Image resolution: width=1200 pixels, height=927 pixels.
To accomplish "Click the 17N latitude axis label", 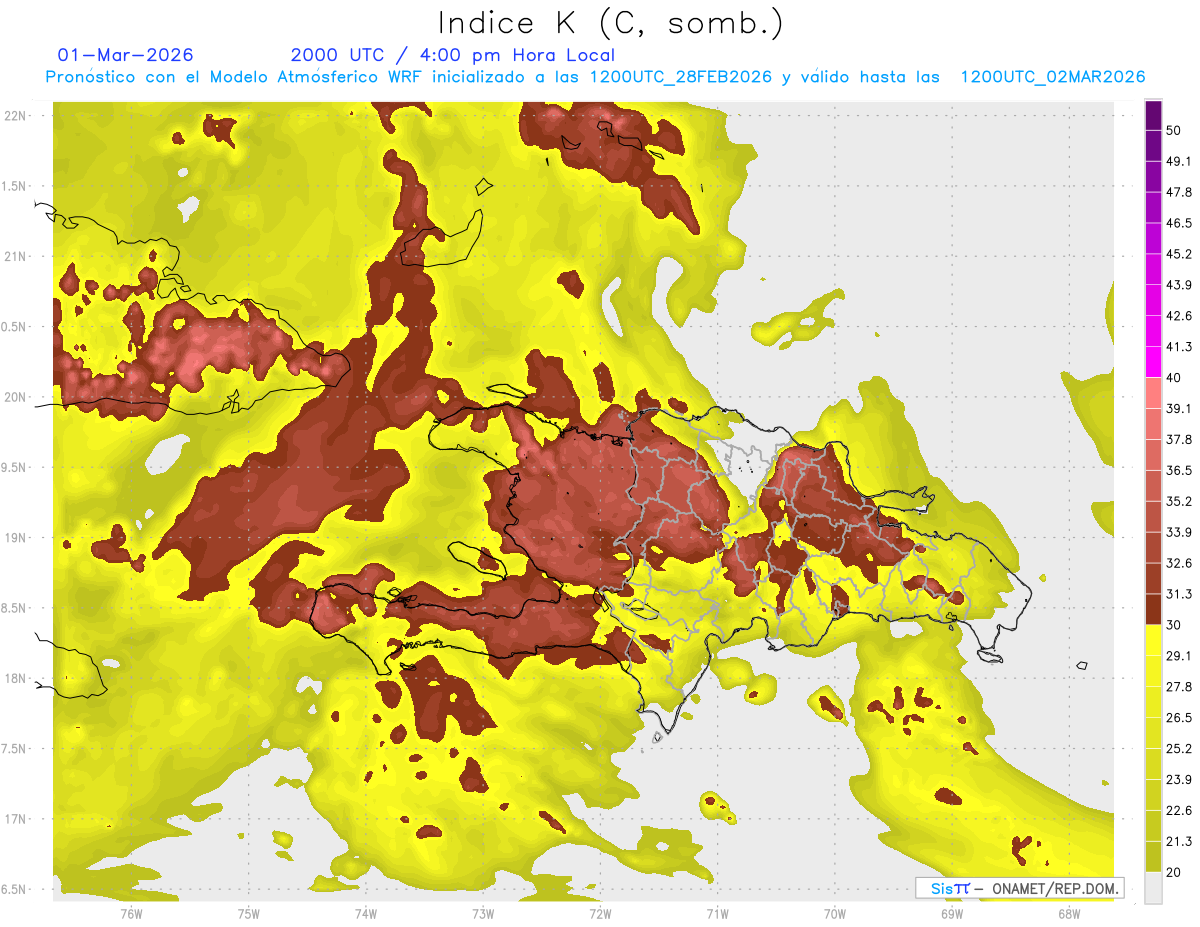I will point(15,819).
